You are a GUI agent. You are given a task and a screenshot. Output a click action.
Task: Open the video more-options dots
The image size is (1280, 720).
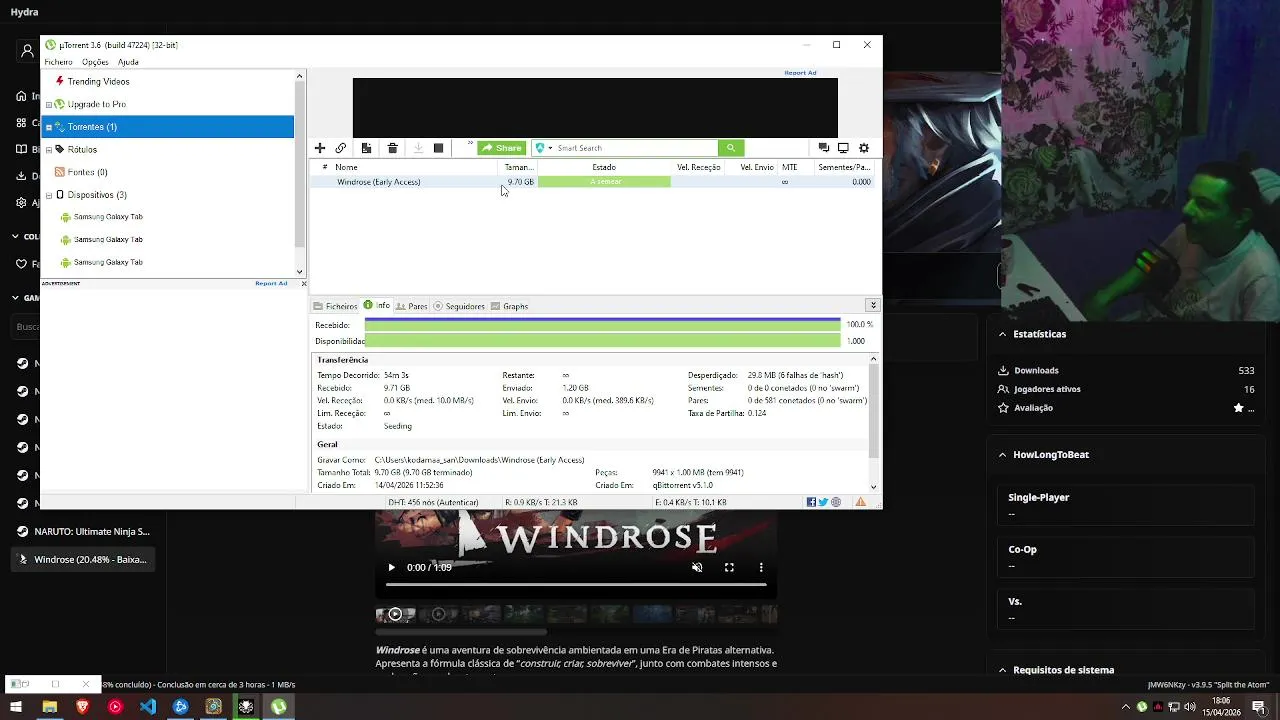coord(761,567)
